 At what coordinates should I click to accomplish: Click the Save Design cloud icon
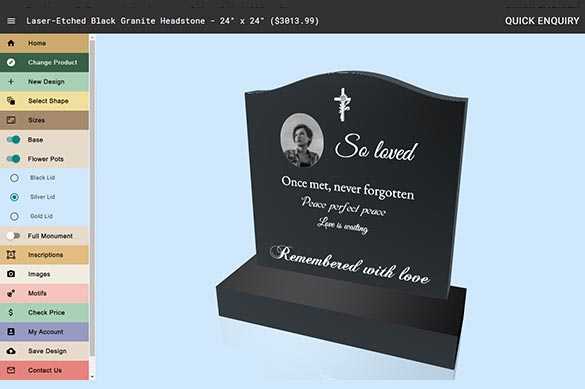pyautogui.click(x=11, y=351)
